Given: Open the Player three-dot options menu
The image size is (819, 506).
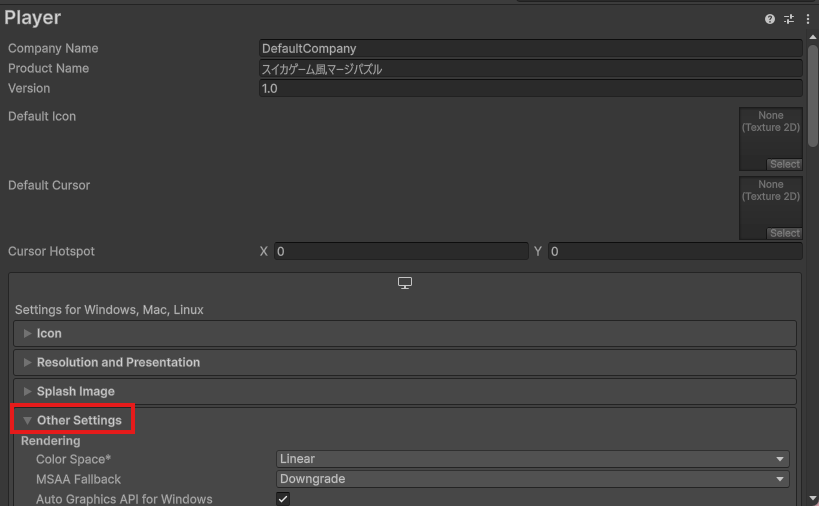Looking at the screenshot, I should (808, 19).
